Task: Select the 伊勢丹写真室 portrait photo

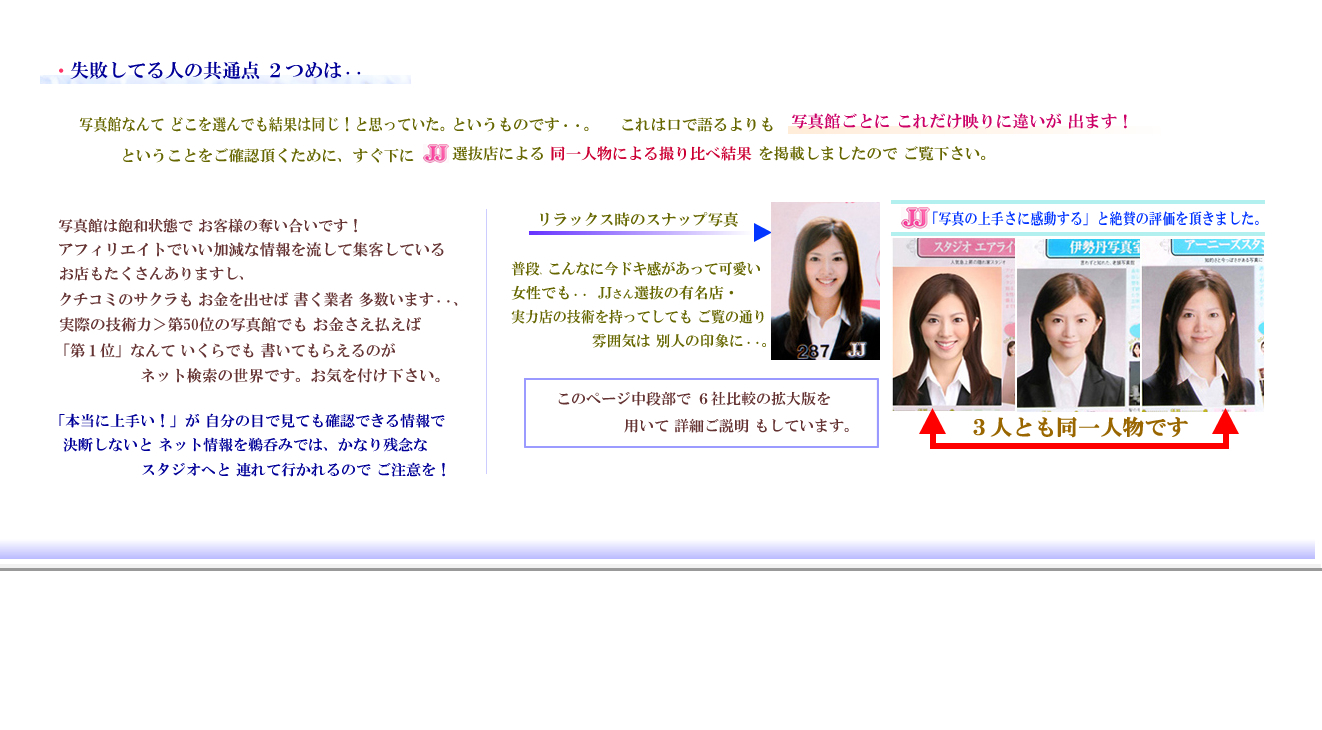Action: pos(1078,325)
